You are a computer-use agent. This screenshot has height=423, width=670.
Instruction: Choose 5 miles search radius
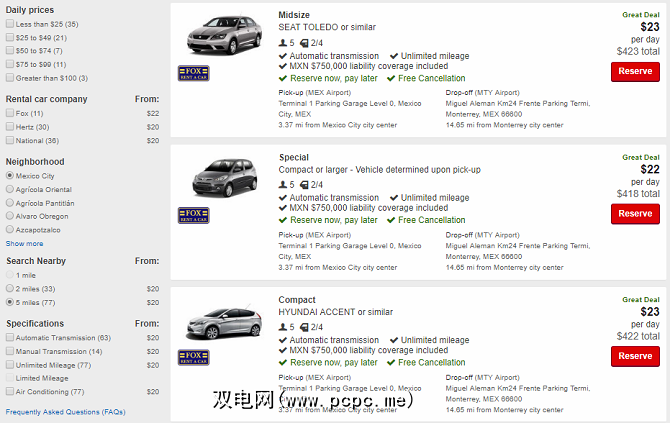[x=10, y=302]
